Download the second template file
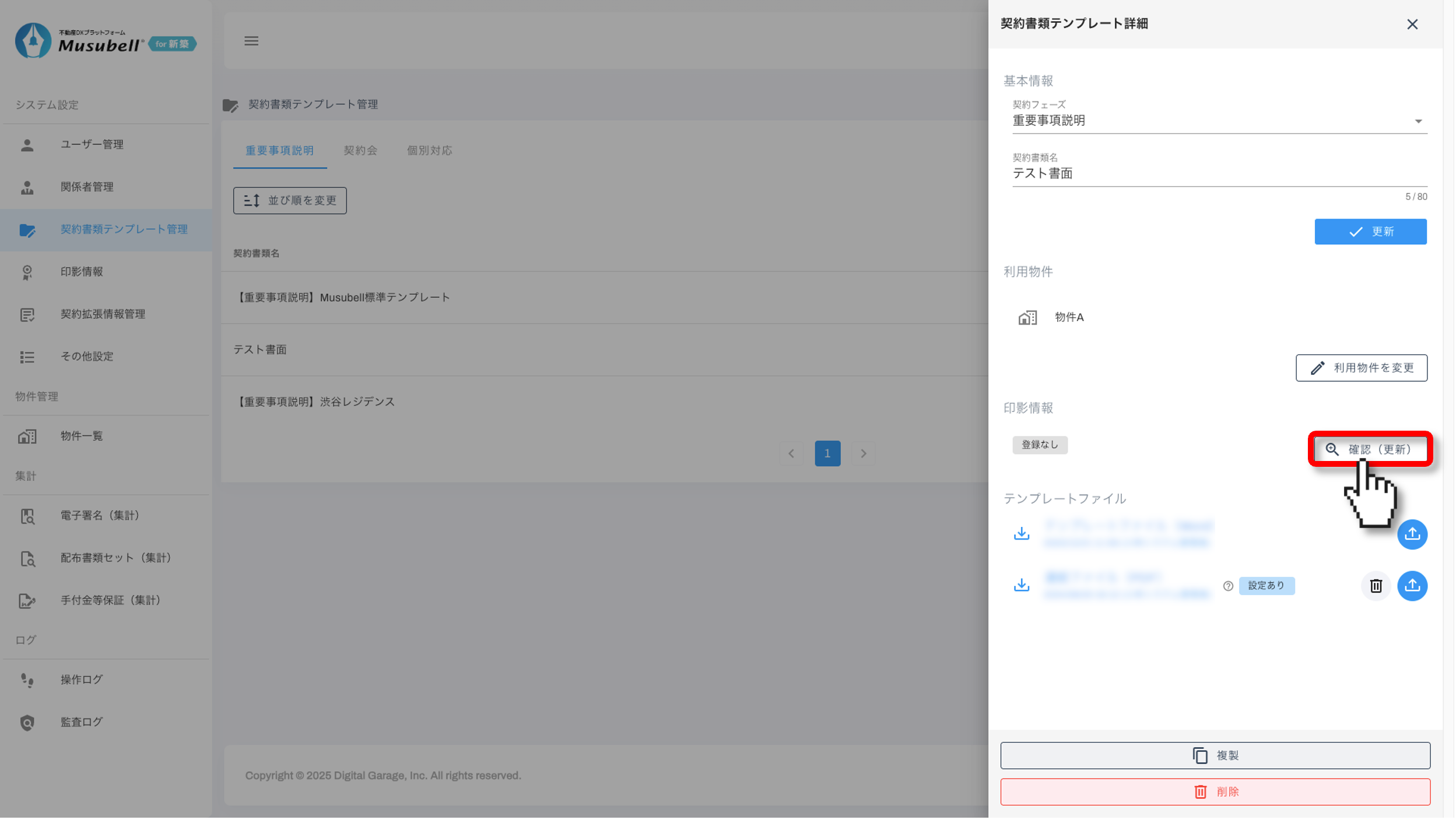This screenshot has width=1456, height=820. point(1022,585)
